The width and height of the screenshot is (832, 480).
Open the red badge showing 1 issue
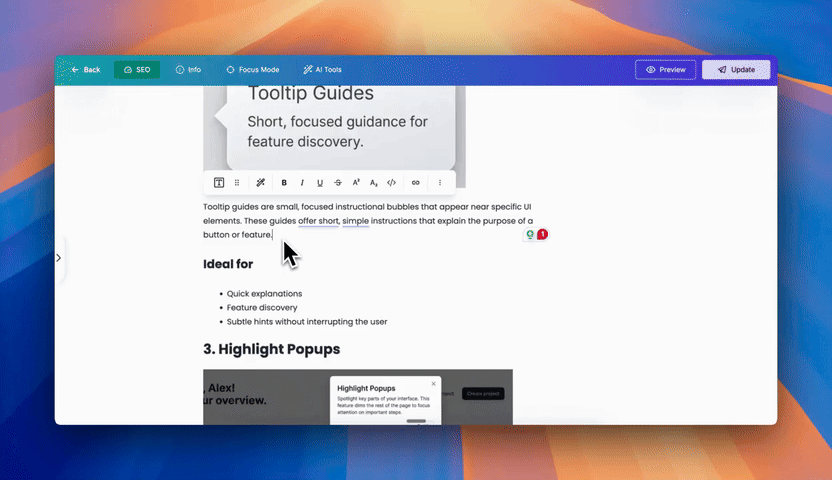[x=542, y=234]
